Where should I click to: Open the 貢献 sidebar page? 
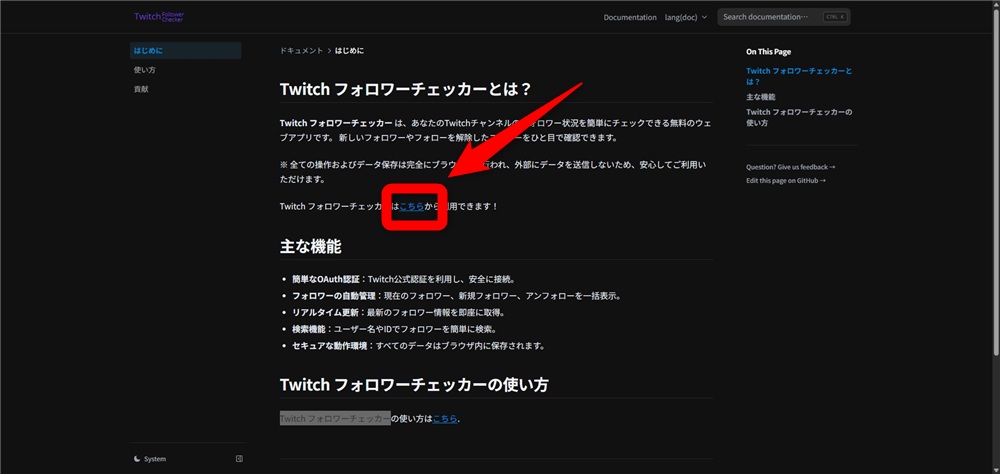(141, 89)
